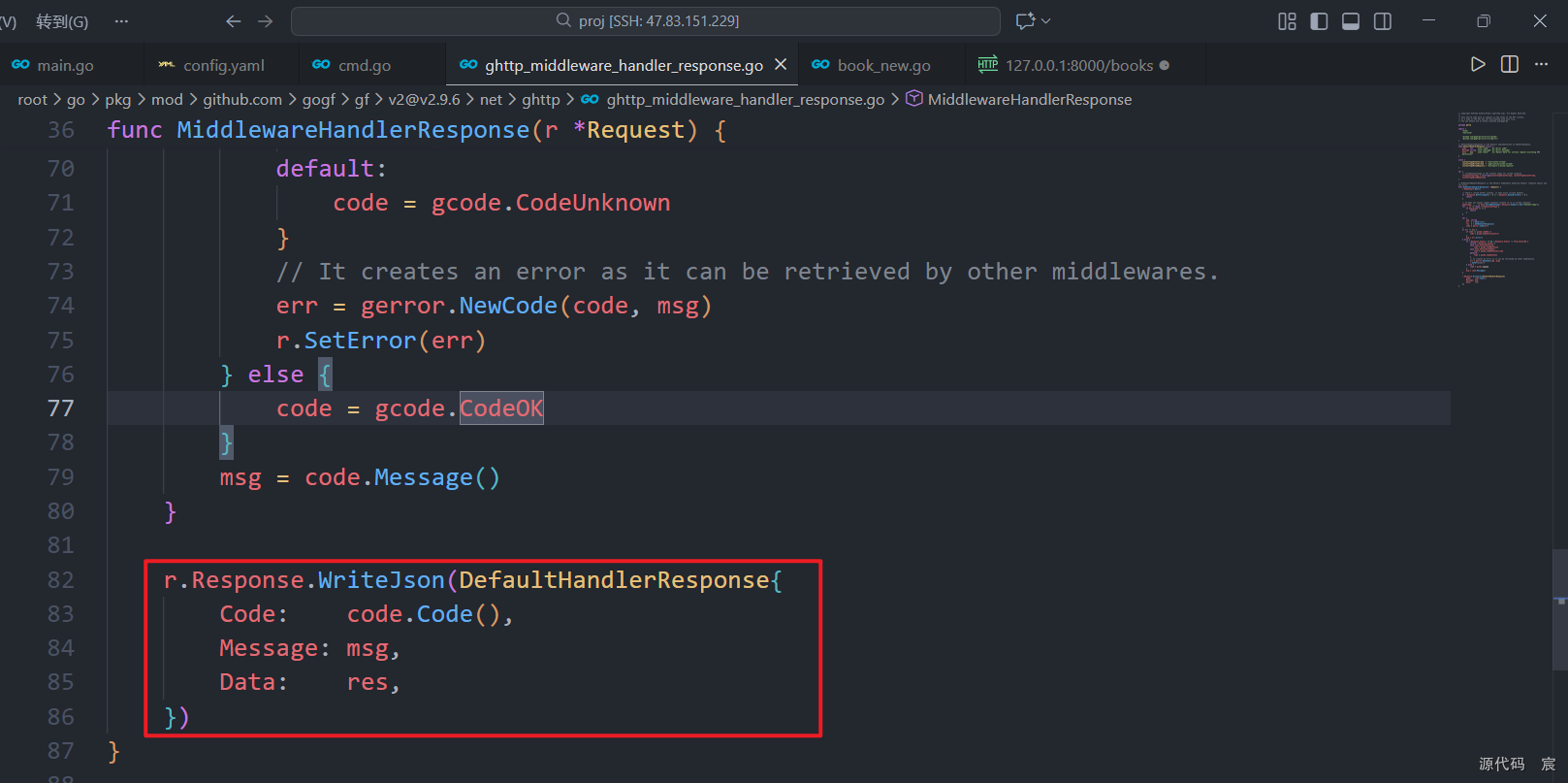The width and height of the screenshot is (1568, 783).
Task: Click the command center search box
Action: (x=646, y=20)
